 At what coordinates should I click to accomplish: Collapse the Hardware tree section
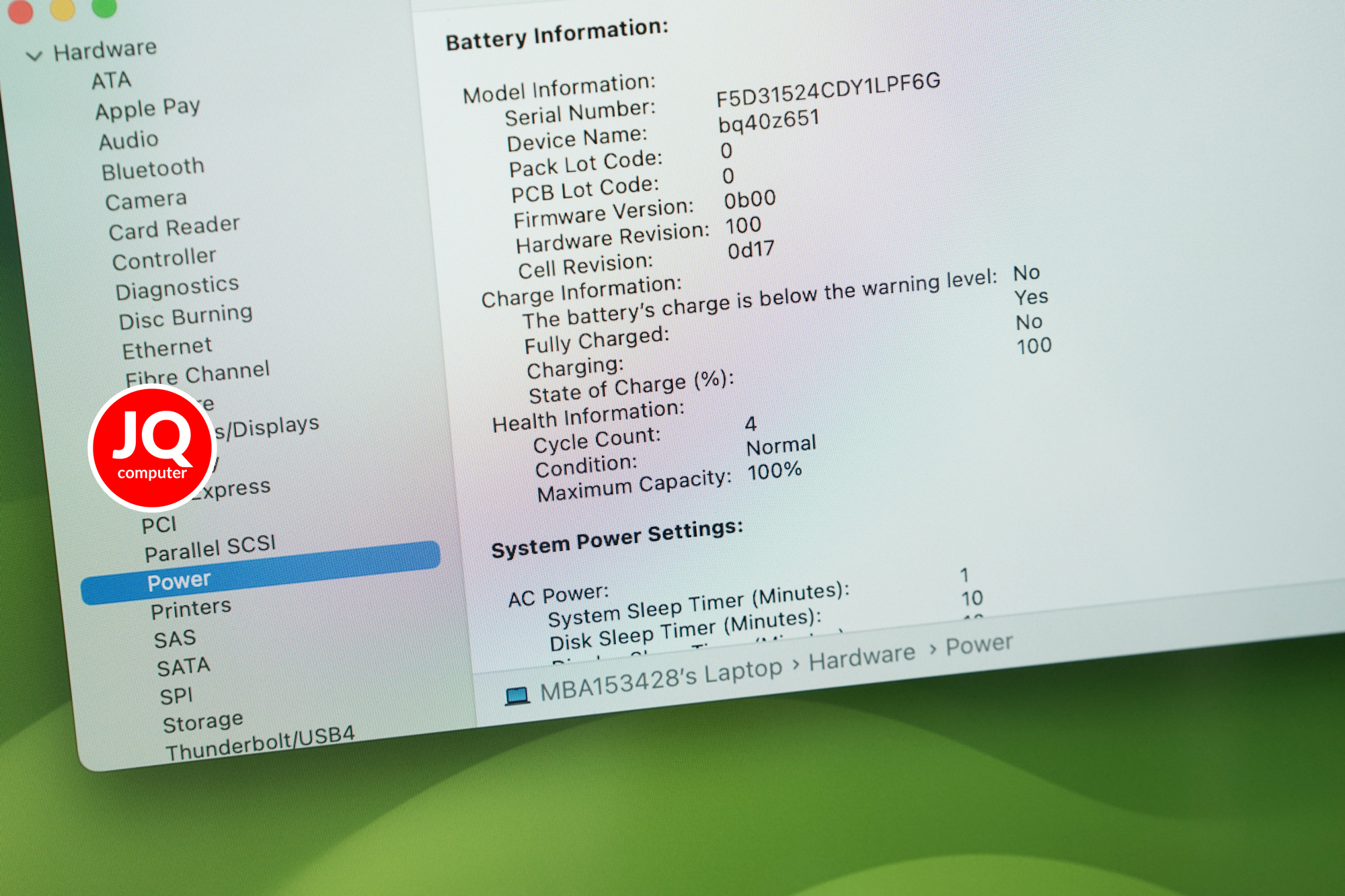[34, 56]
